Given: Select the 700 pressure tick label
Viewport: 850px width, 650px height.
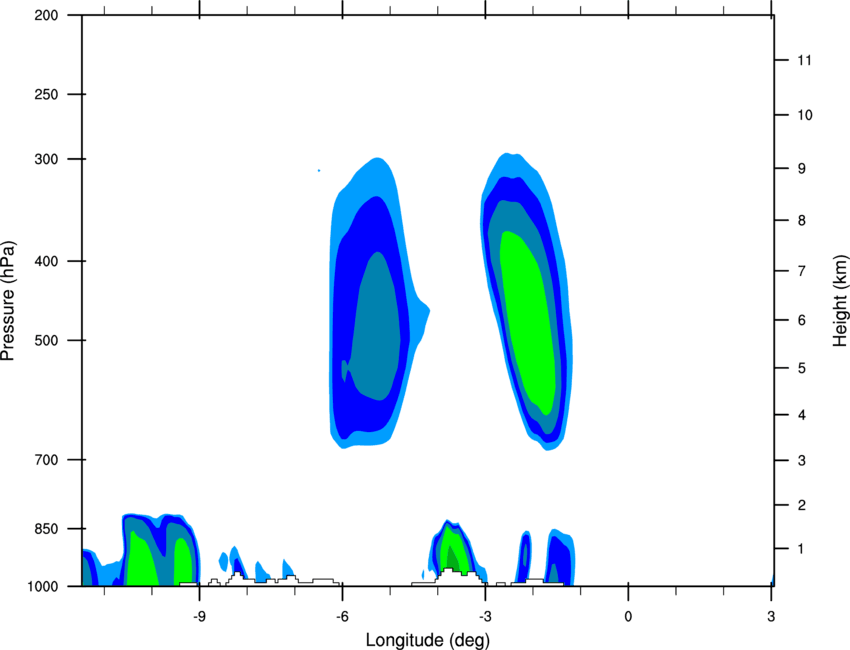Looking at the screenshot, I should 46,460.
